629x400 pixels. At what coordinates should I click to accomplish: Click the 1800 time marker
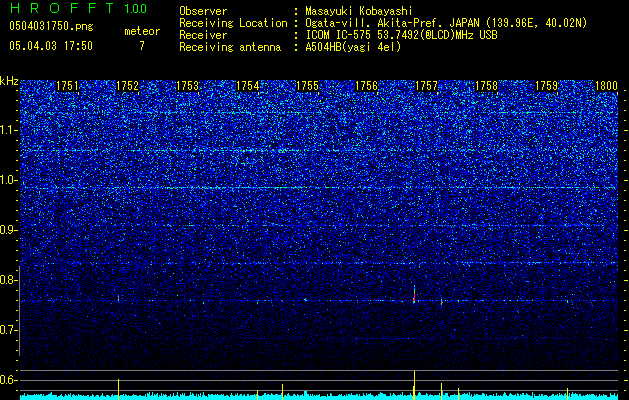[x=606, y=86]
